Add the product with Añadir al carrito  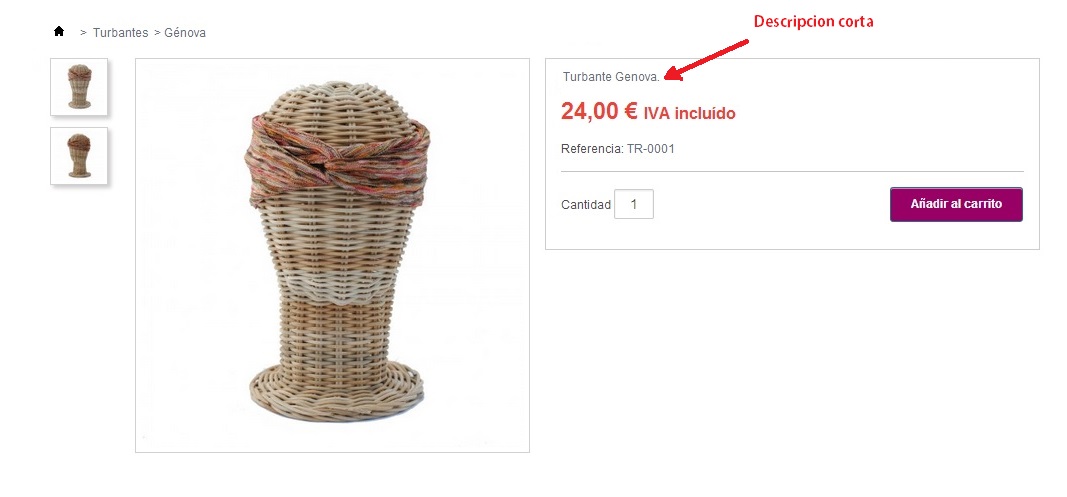[956, 204]
